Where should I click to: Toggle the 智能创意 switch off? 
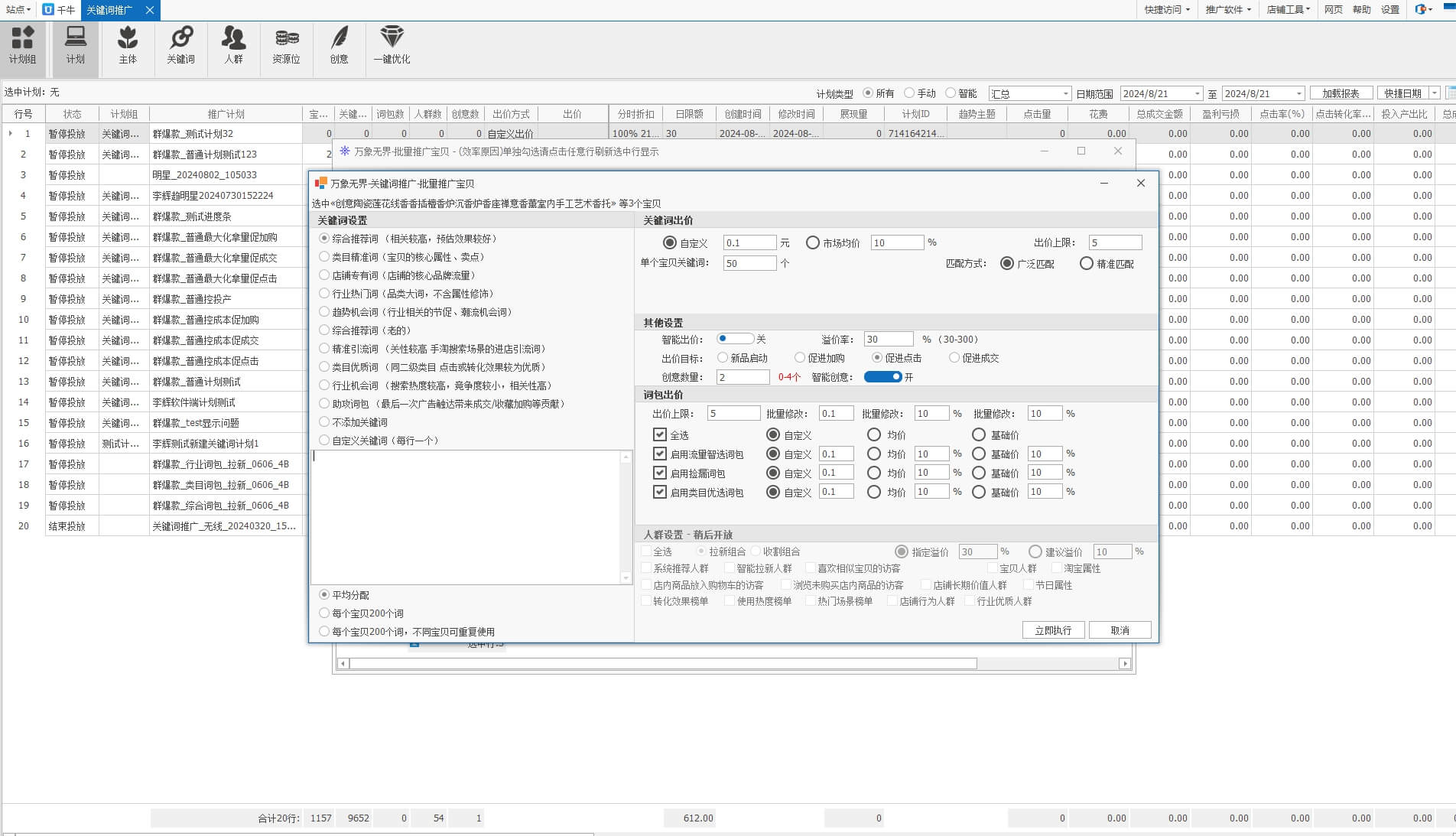coord(882,376)
